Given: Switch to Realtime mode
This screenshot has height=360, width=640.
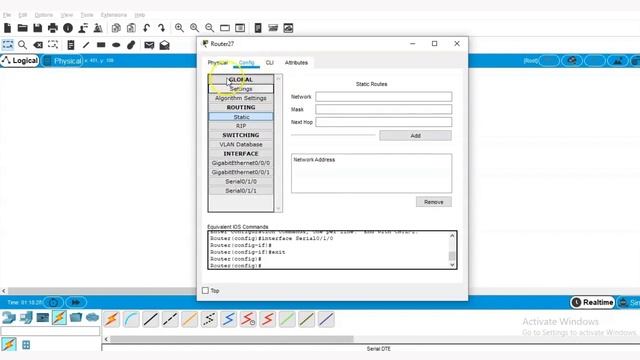Looking at the screenshot, I should 593,302.
